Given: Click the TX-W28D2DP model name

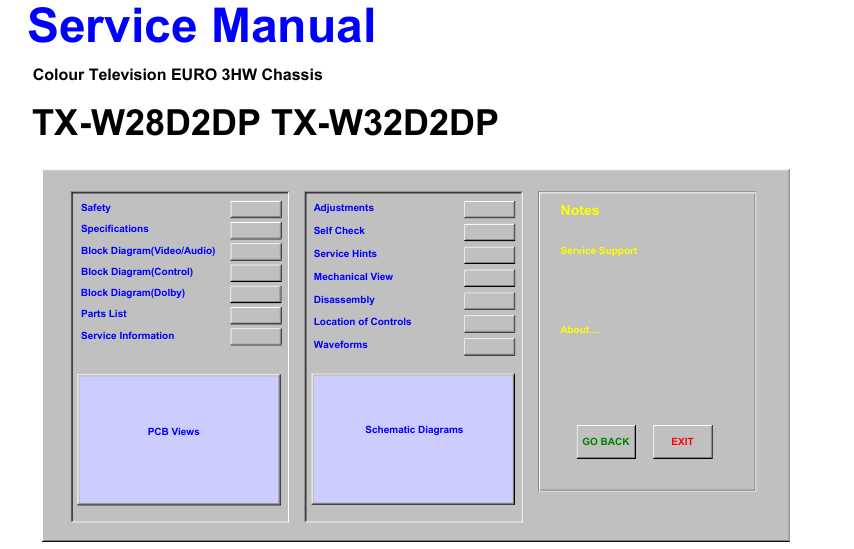Looking at the screenshot, I should pos(146,122).
